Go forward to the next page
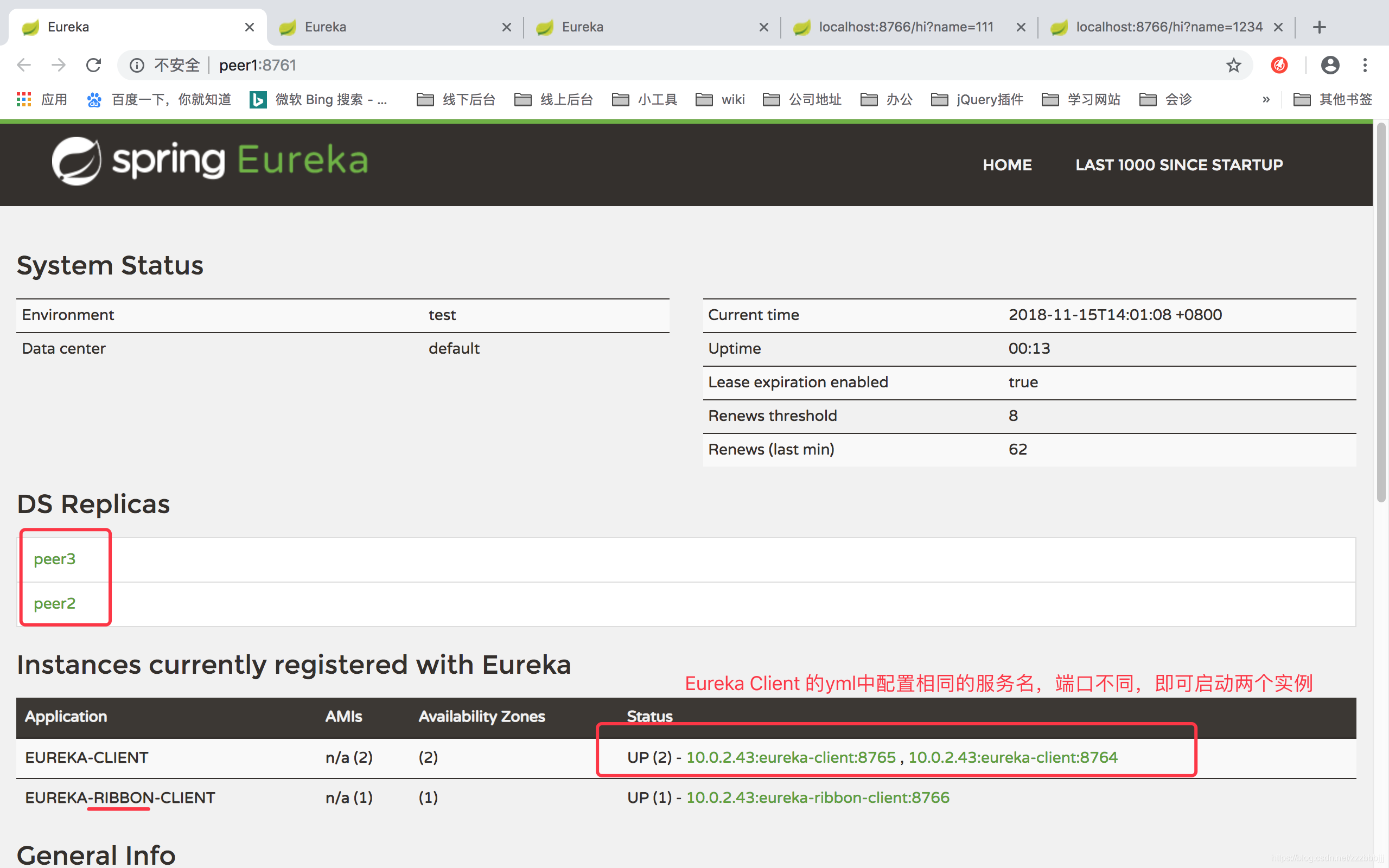This screenshot has width=1389, height=868. tap(59, 65)
